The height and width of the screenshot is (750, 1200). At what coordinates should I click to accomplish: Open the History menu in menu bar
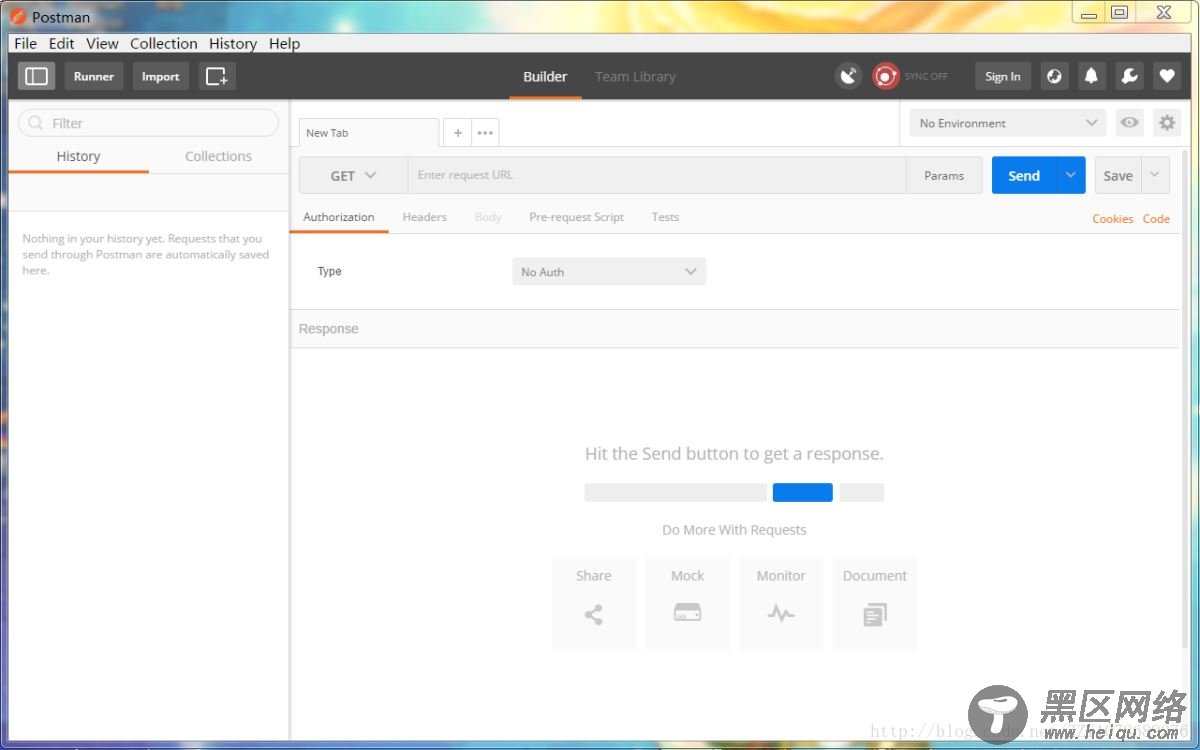[x=233, y=43]
